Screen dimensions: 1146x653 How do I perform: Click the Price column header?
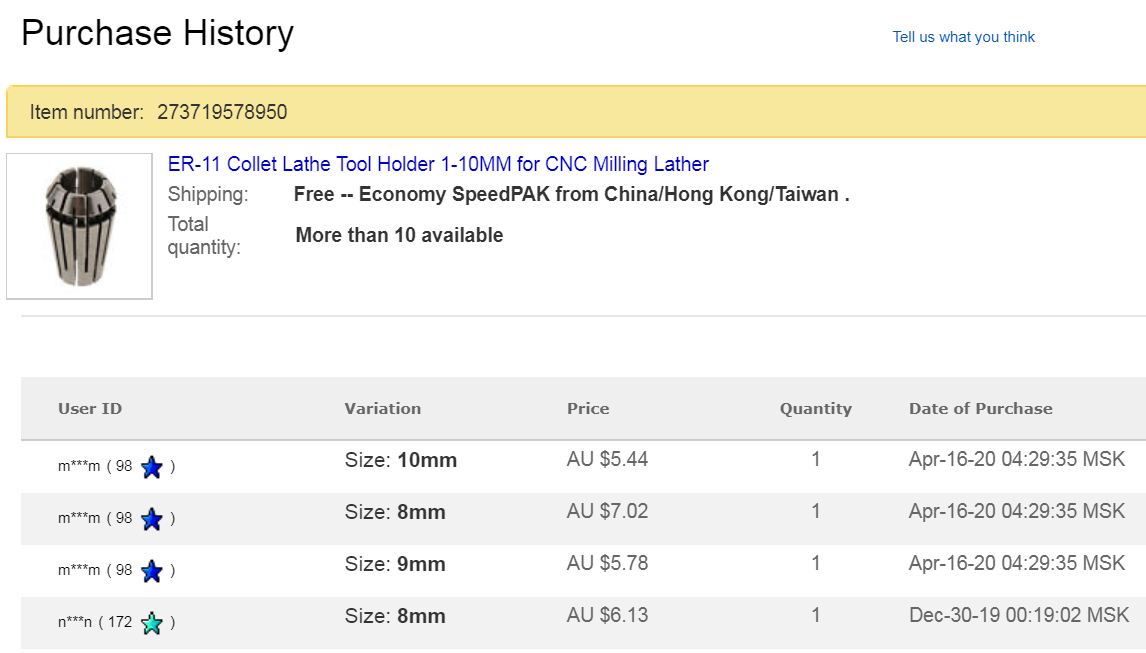(588, 409)
